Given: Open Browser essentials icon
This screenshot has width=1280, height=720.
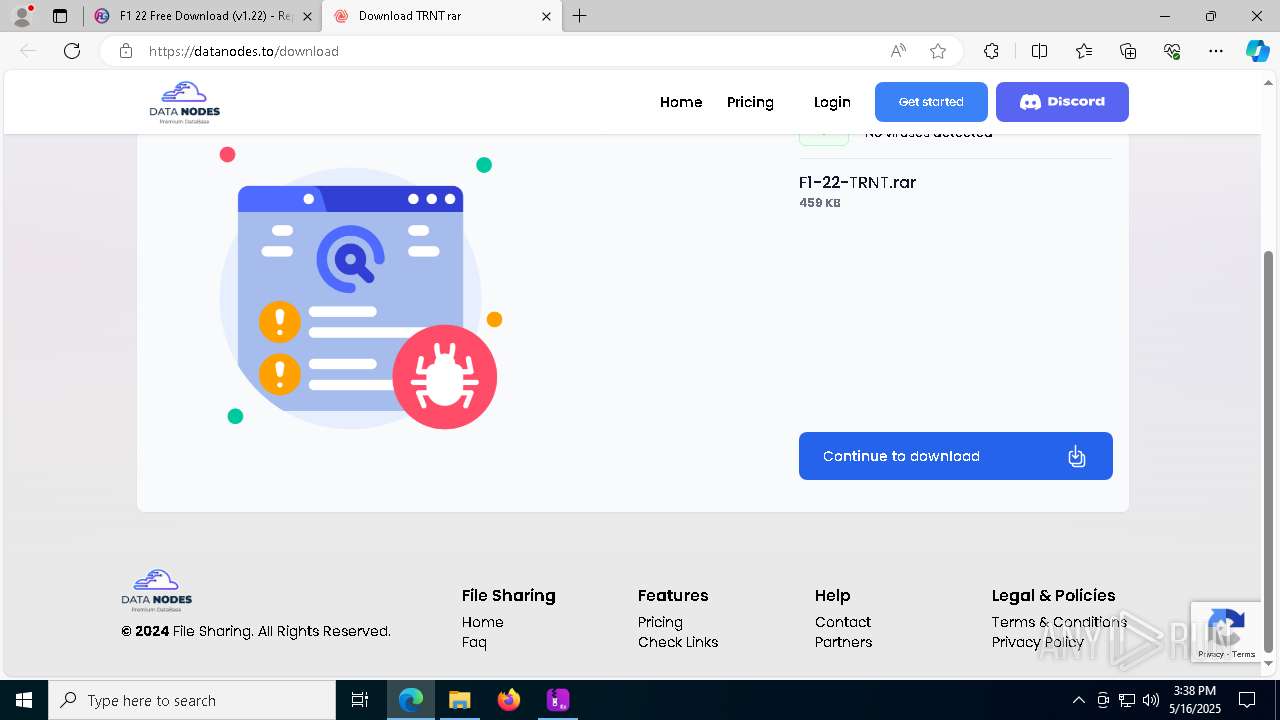Looking at the screenshot, I should pyautogui.click(x=1172, y=51).
